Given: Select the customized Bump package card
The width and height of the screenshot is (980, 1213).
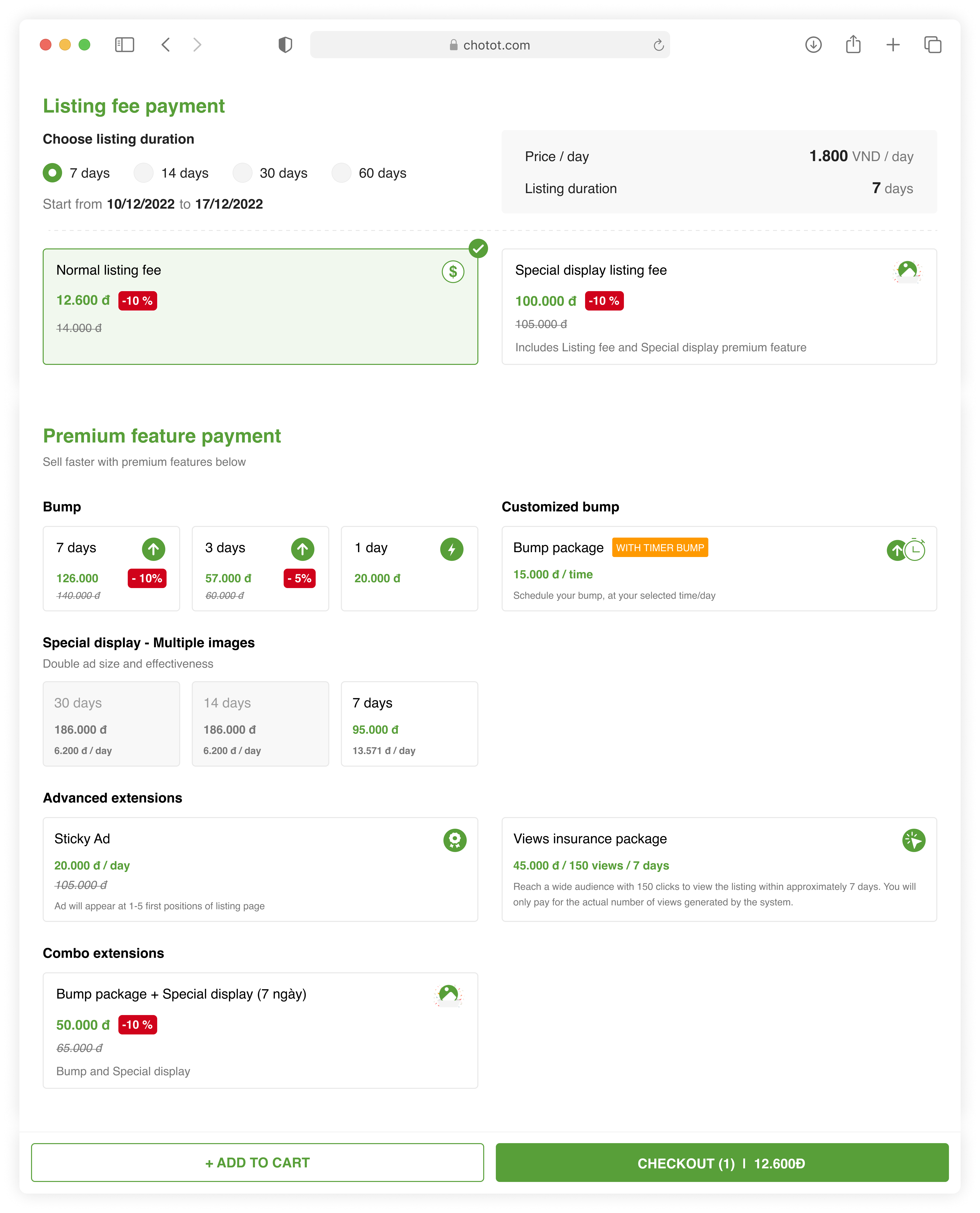Looking at the screenshot, I should [x=719, y=568].
